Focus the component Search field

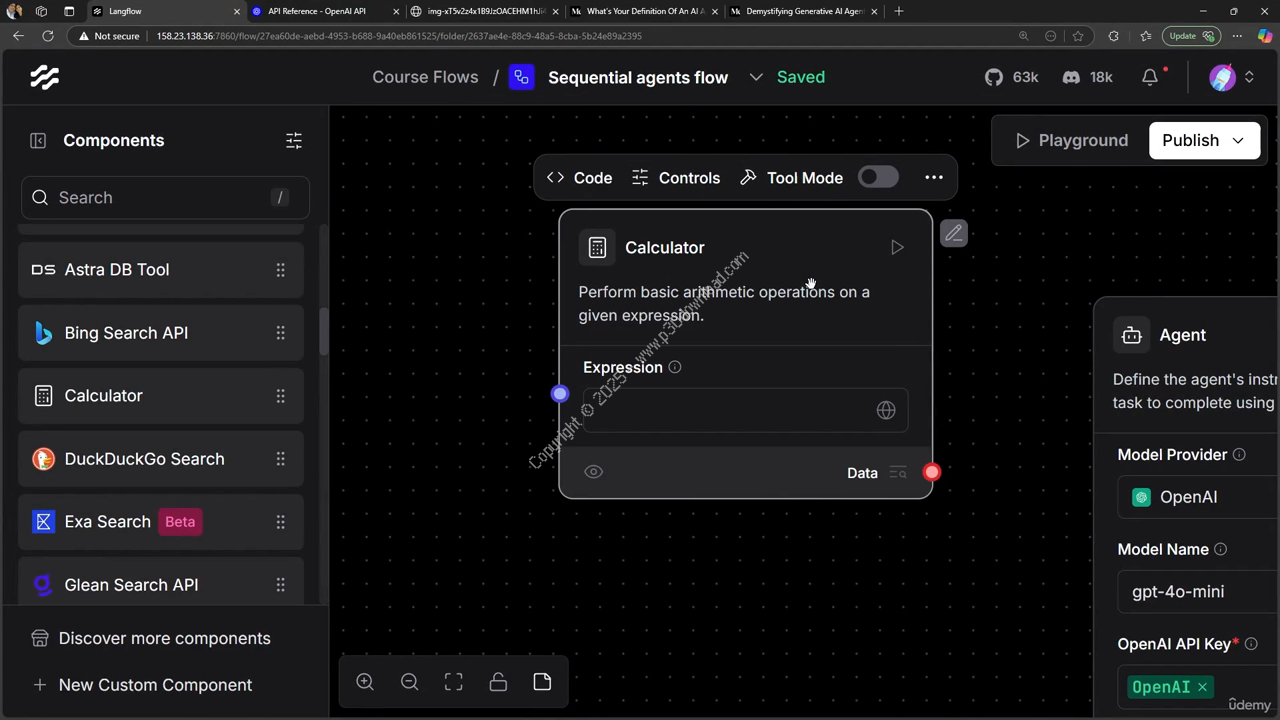point(165,198)
